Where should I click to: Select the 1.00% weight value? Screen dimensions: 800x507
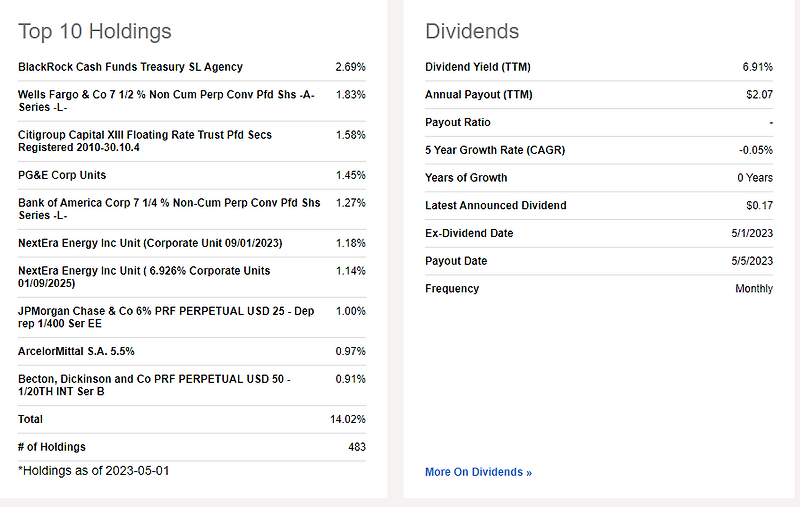(x=350, y=311)
